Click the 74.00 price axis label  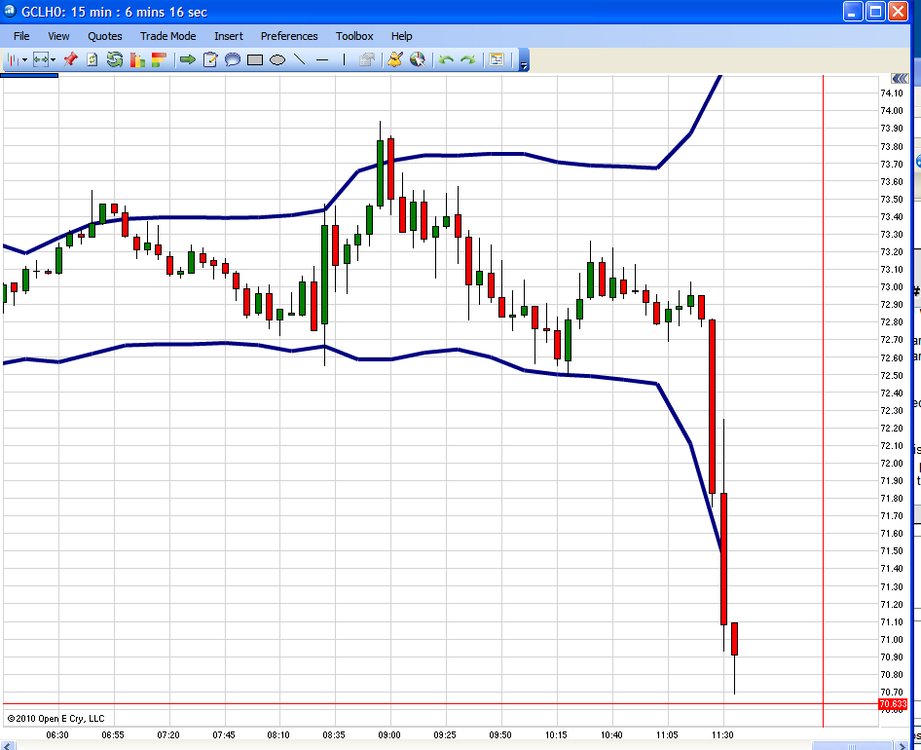tap(891, 110)
